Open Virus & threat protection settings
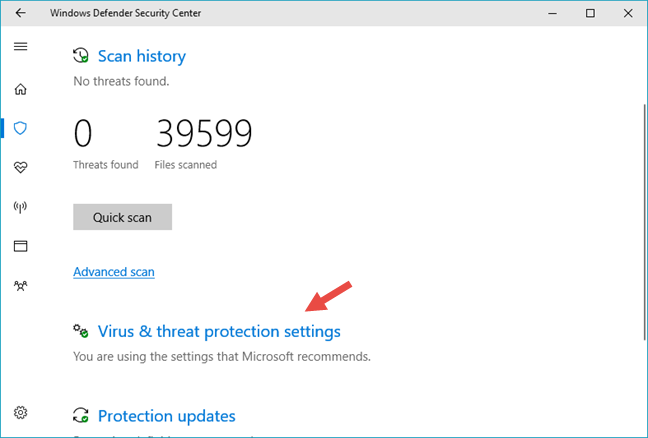Screen dimensions: 648x438 [219, 331]
